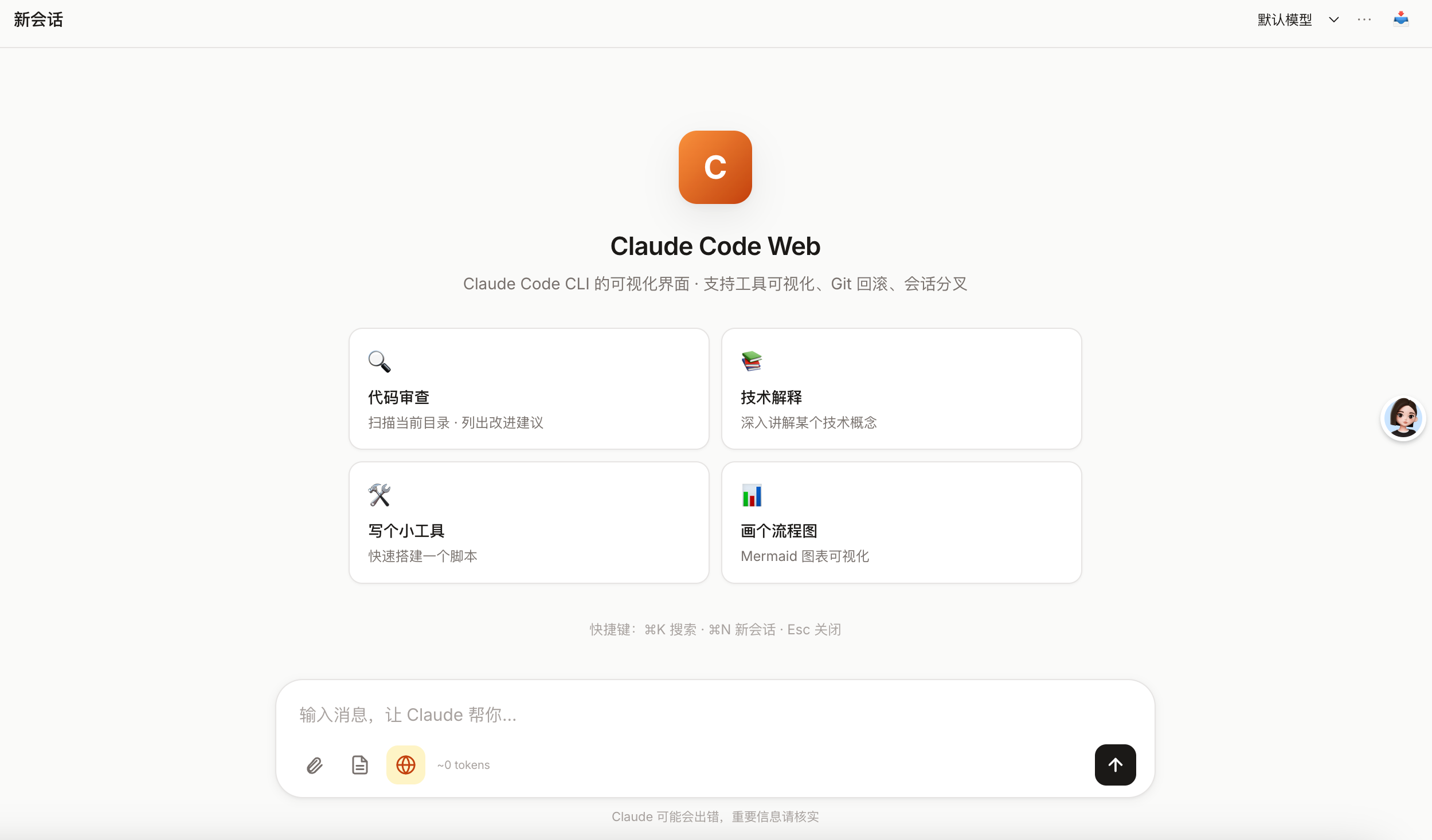Click the 快速搭建一个脚本 description

(x=422, y=556)
